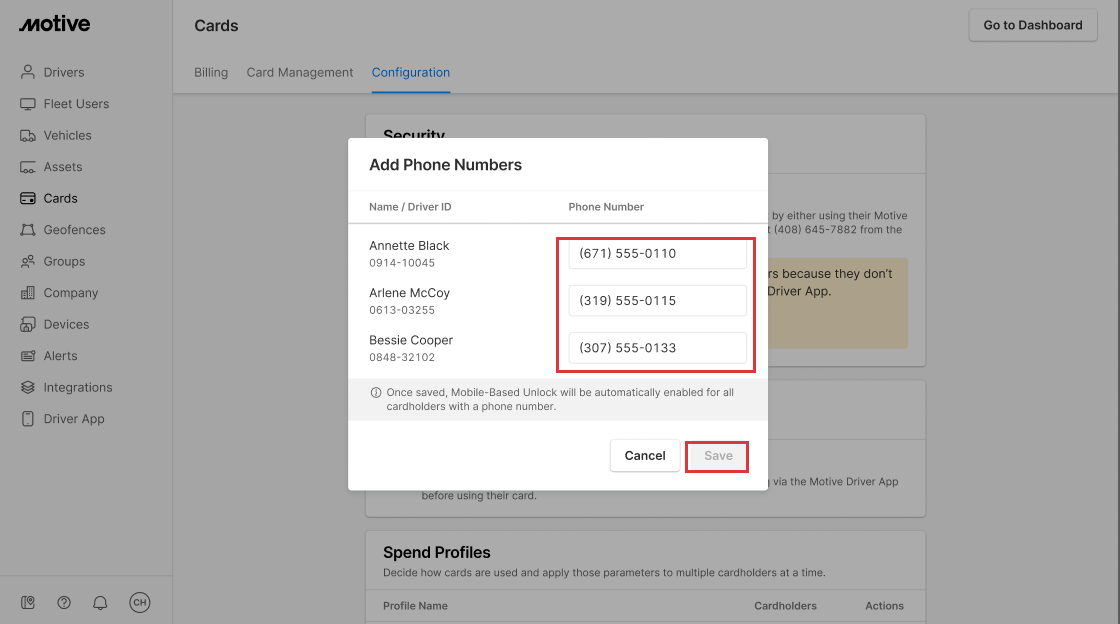Open the Devices icon in sidebar
Viewport: 1120px width, 624px height.
point(28,325)
